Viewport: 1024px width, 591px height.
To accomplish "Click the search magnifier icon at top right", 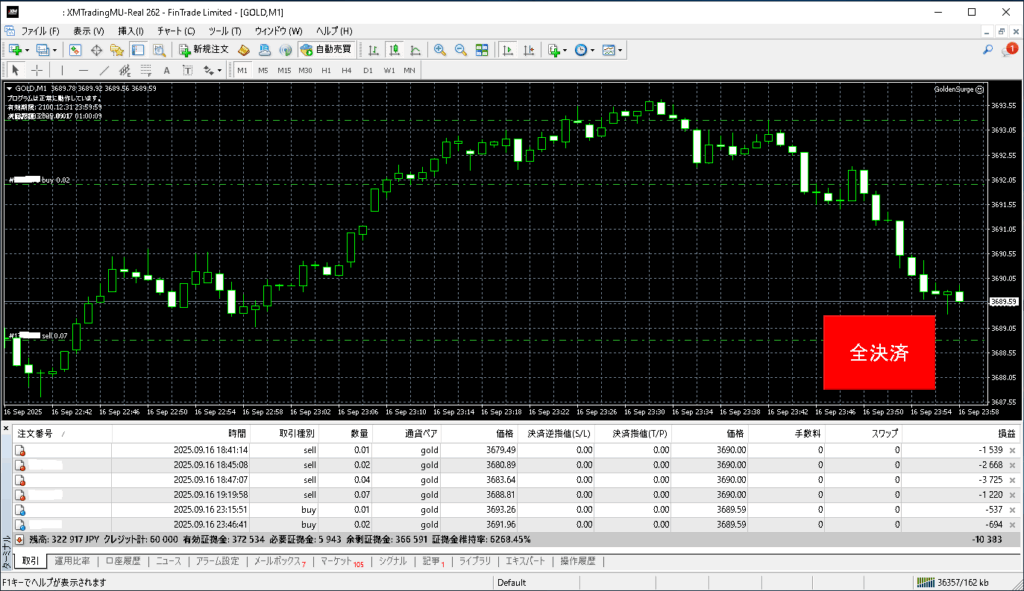I will [x=987, y=49].
